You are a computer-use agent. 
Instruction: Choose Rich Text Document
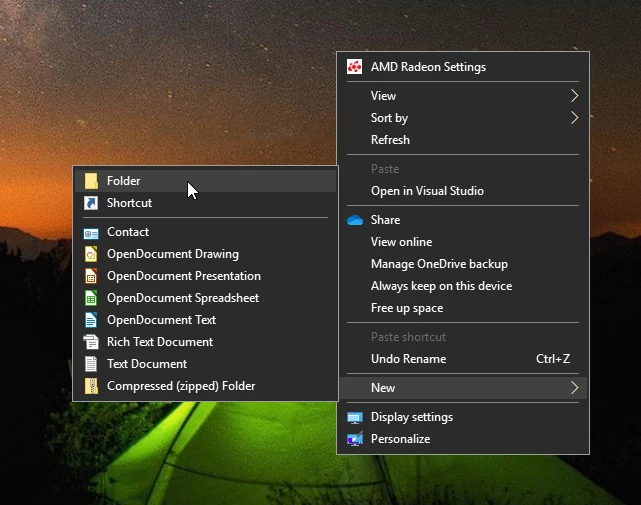[206, 342]
